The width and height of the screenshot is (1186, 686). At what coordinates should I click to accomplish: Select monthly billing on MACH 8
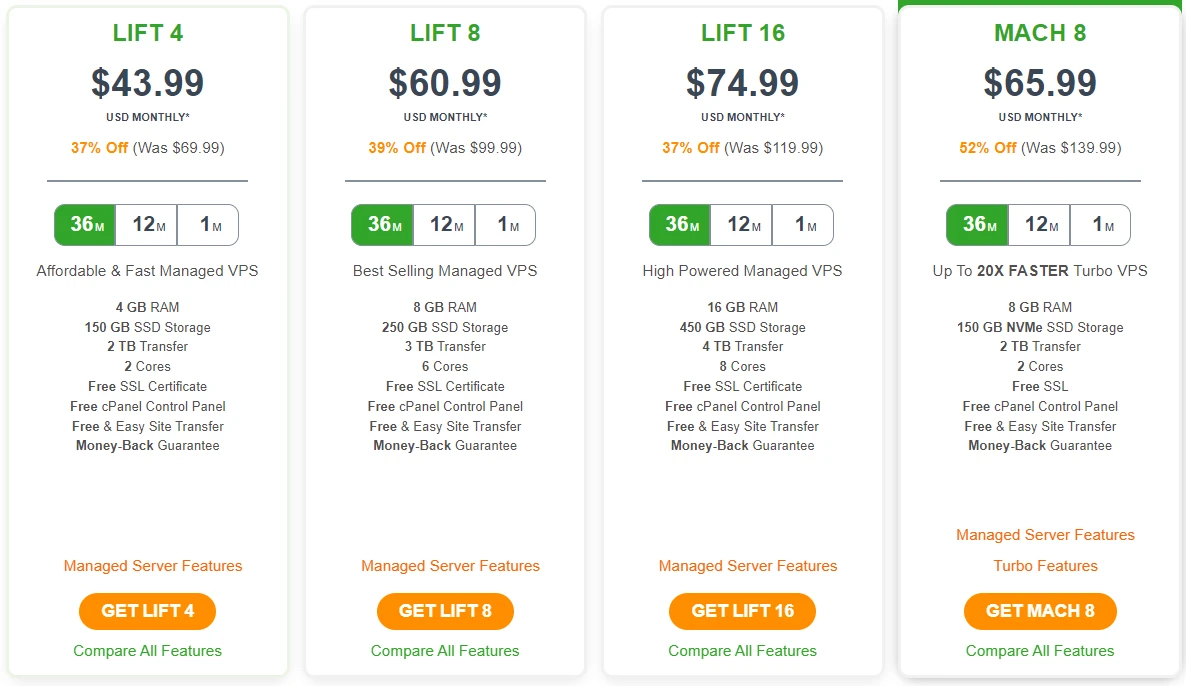point(1100,225)
